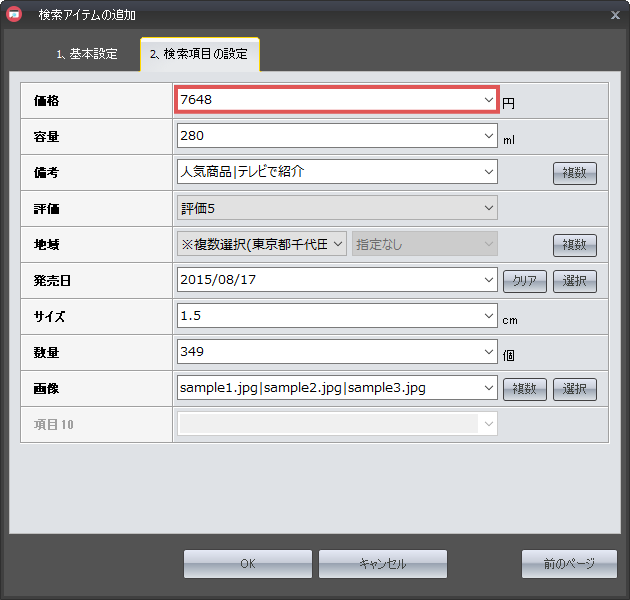Expand the 数量 dropdown list
Viewport: 630px width, 600px height.
pos(488,352)
